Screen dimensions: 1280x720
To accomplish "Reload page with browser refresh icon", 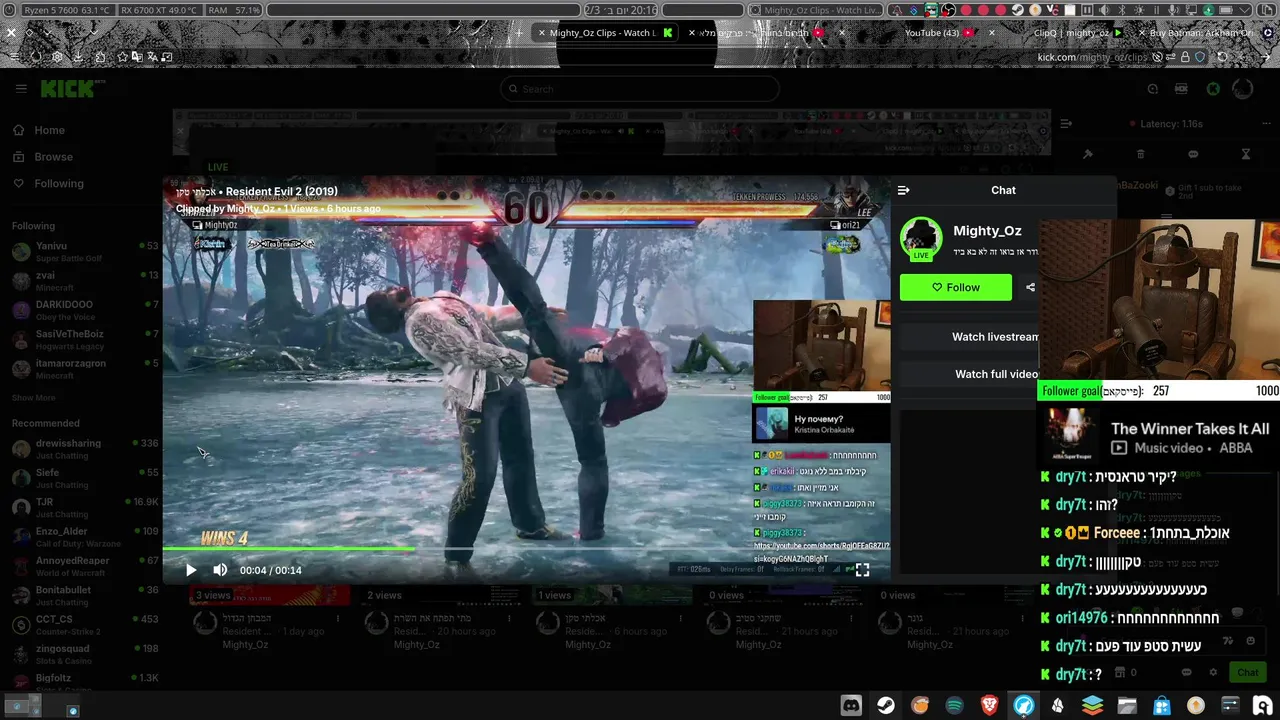I will coord(1222,57).
